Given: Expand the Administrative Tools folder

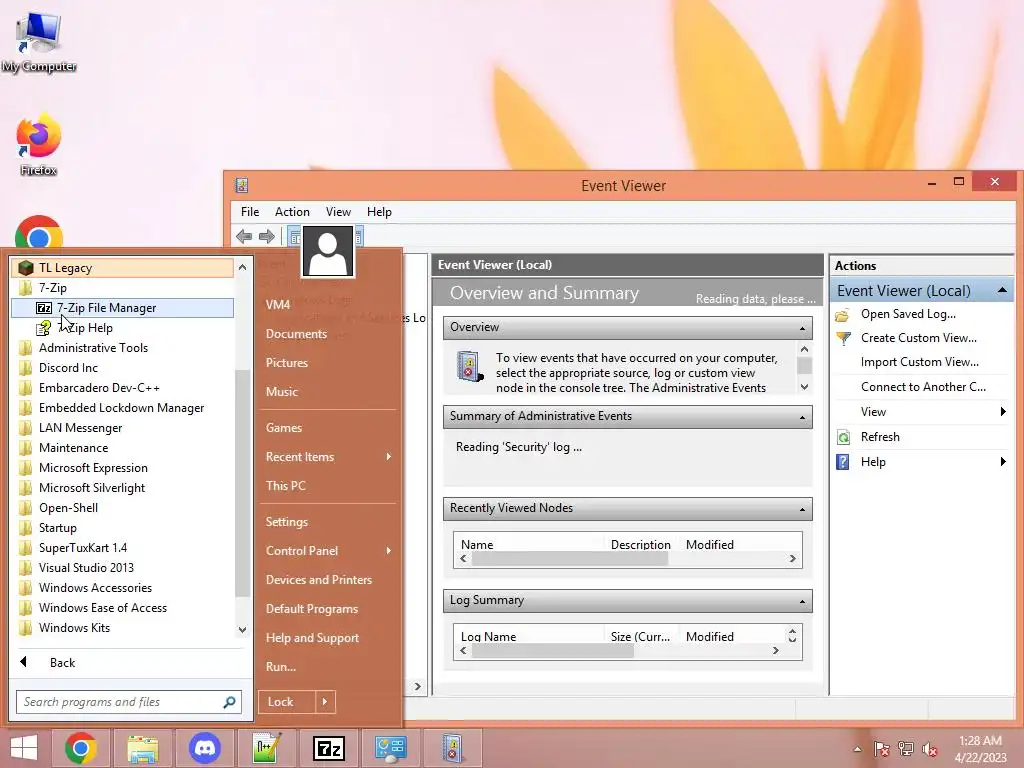Looking at the screenshot, I should pyautogui.click(x=122, y=348).
